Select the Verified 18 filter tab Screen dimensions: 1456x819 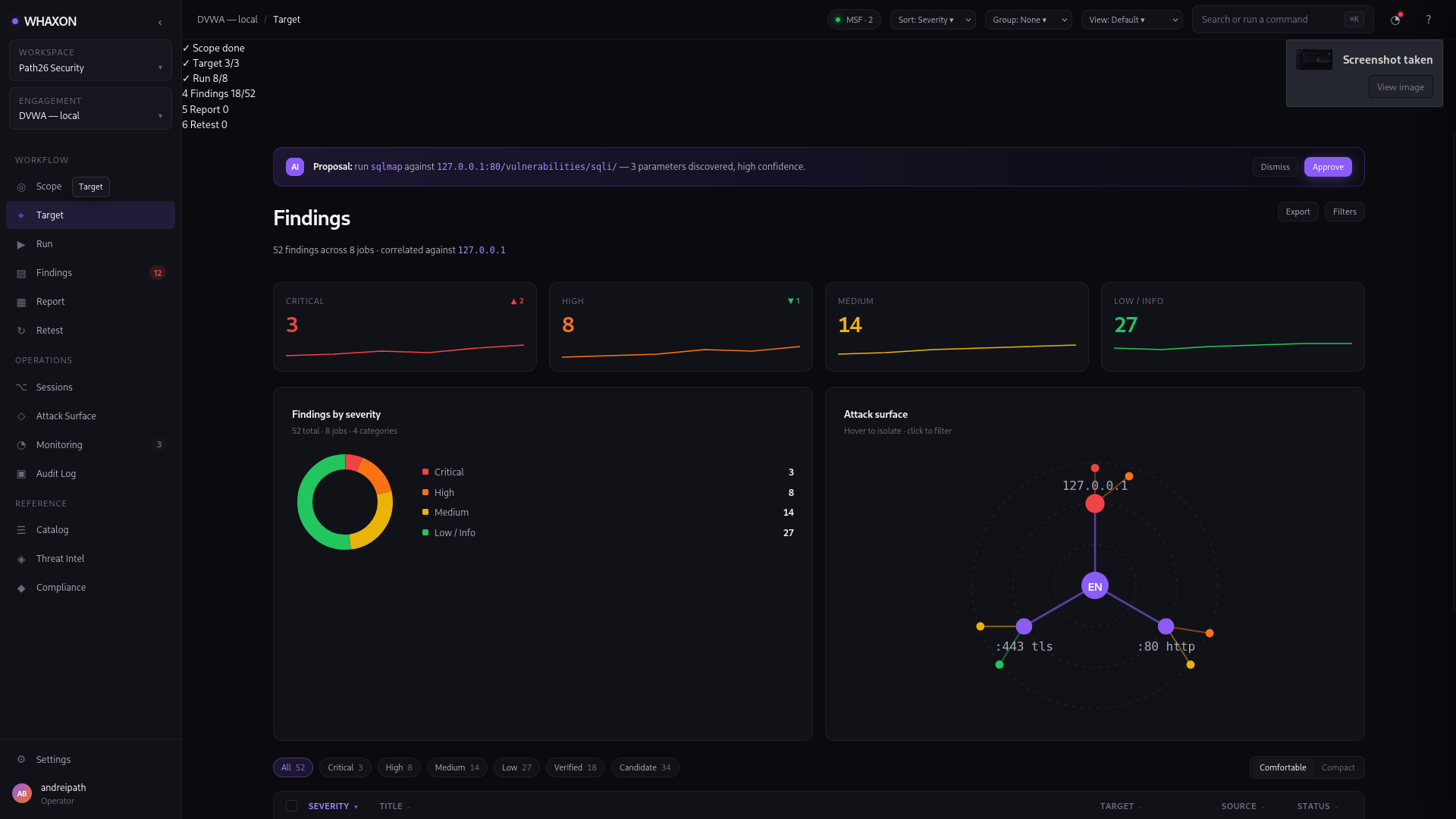(x=576, y=767)
